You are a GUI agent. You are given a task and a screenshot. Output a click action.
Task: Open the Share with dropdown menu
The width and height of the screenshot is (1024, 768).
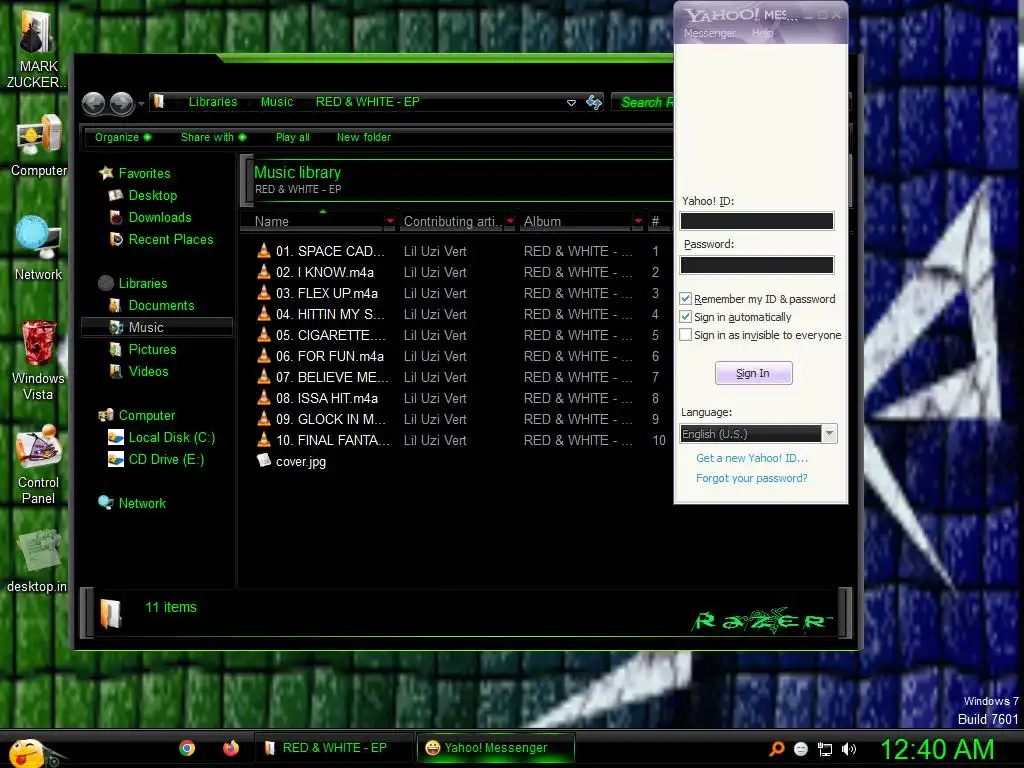tap(214, 137)
